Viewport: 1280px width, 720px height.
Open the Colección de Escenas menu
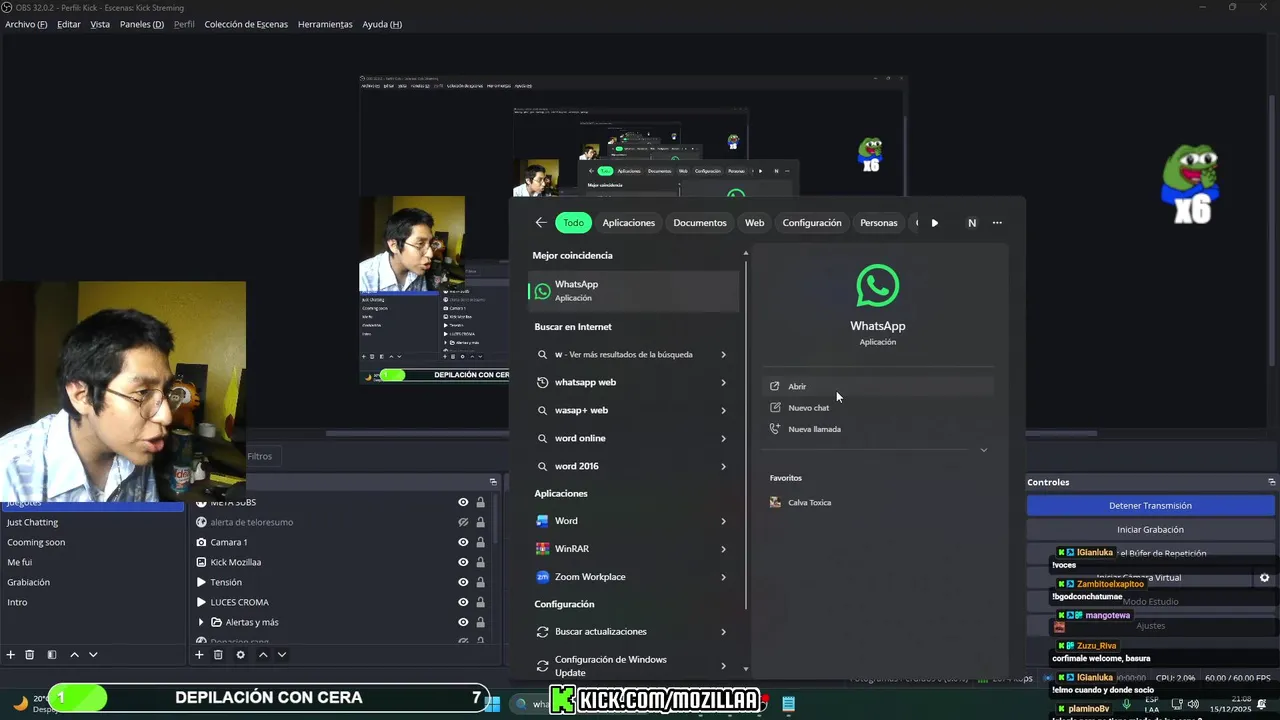246,24
